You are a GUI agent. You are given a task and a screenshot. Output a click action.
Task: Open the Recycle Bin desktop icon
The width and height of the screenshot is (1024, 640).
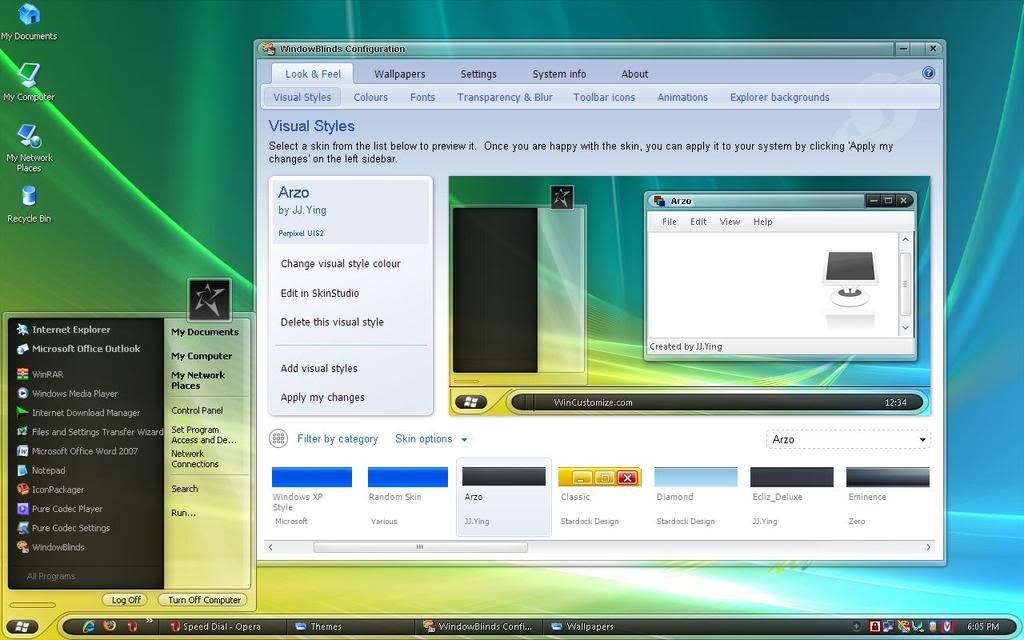click(x=28, y=199)
